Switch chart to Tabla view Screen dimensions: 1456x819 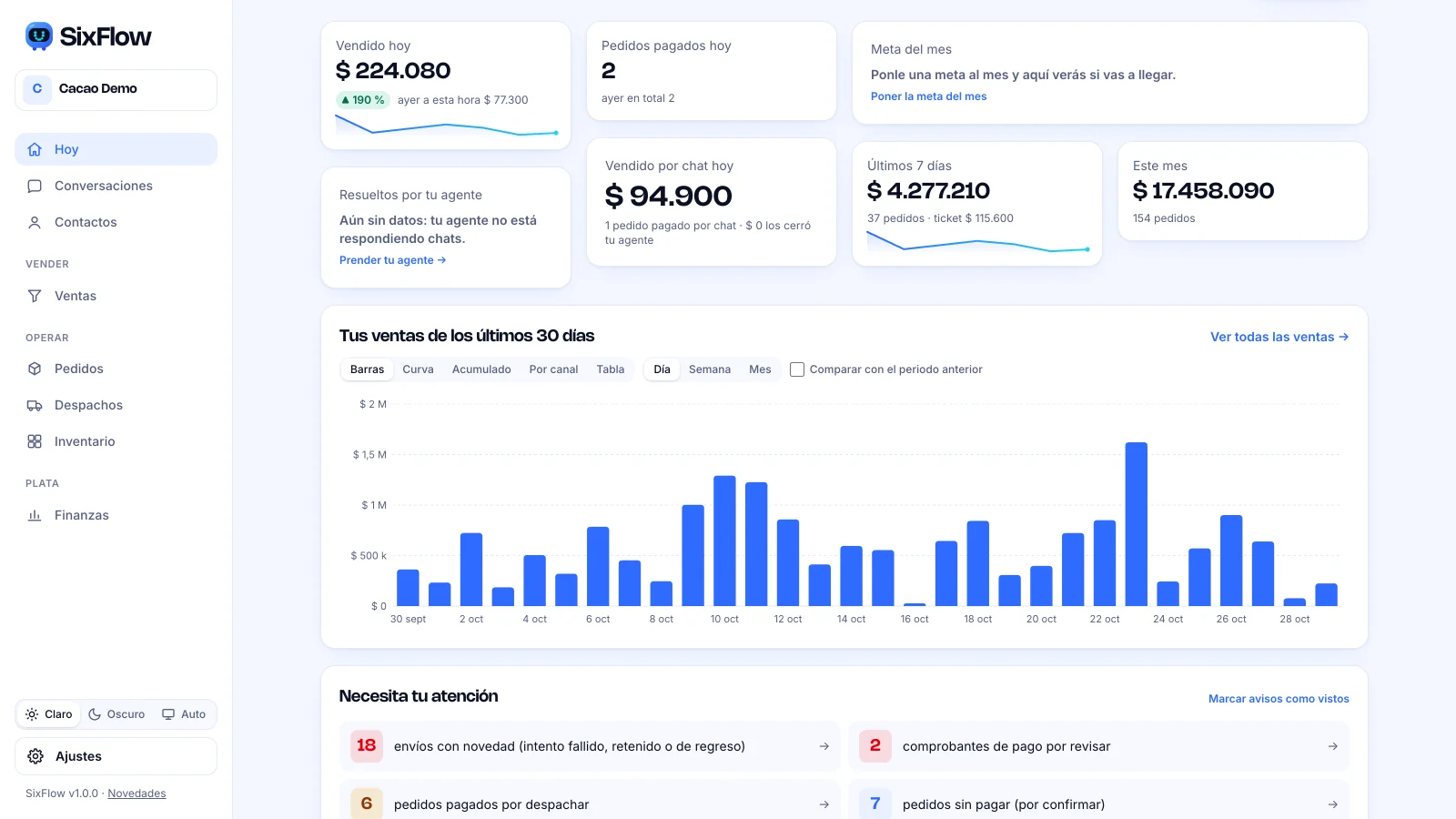tap(611, 369)
